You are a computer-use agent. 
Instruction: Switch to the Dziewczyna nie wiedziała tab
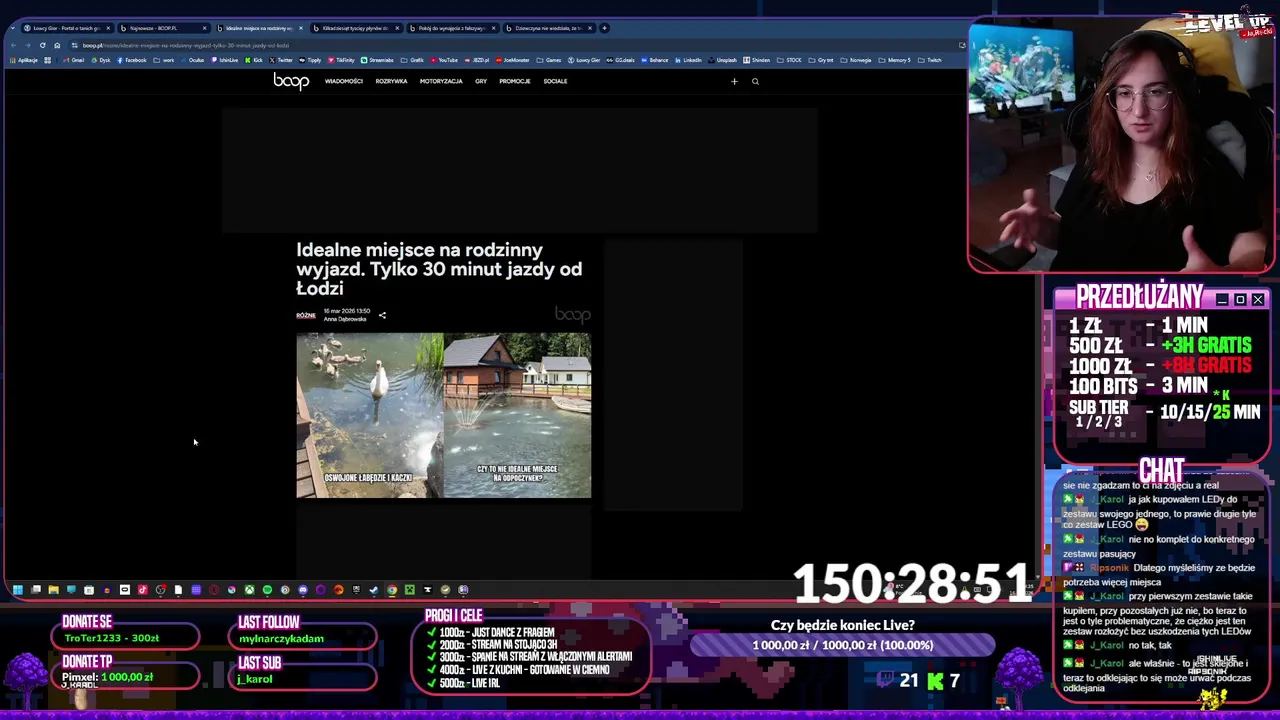[547, 28]
